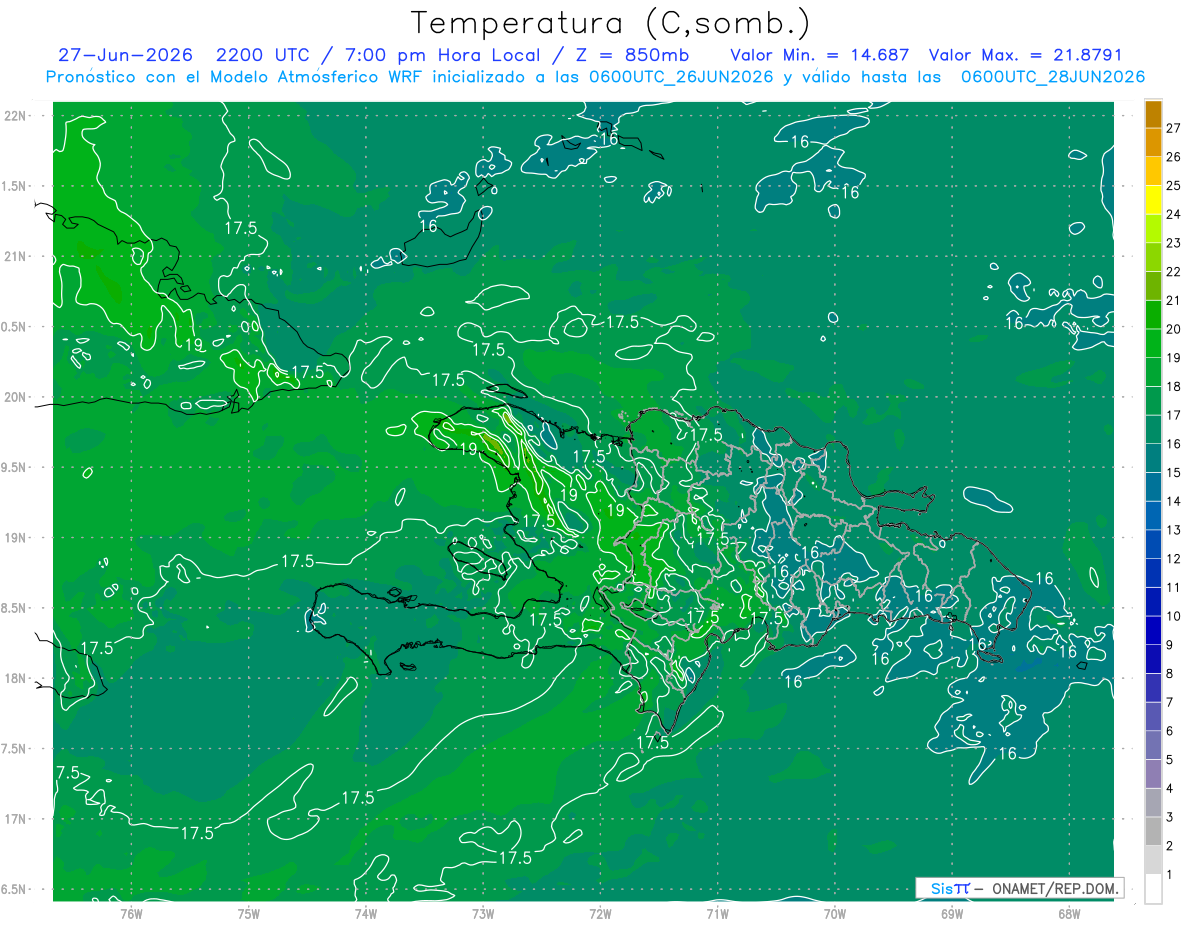Click the '21N' latitude axis label
Viewport: 1200px width, 927px height.
(16, 257)
